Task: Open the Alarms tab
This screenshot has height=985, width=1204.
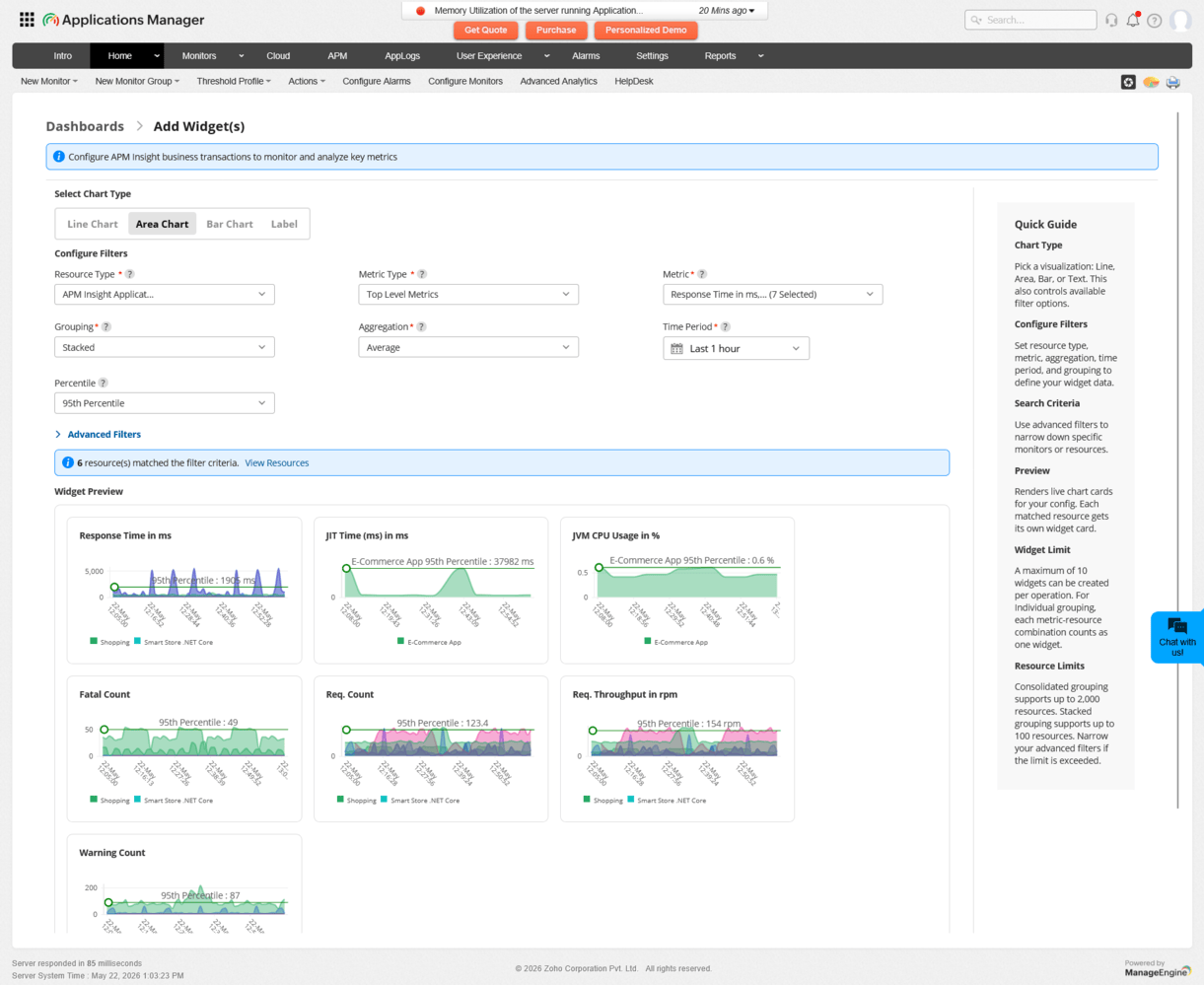Action: coord(586,56)
